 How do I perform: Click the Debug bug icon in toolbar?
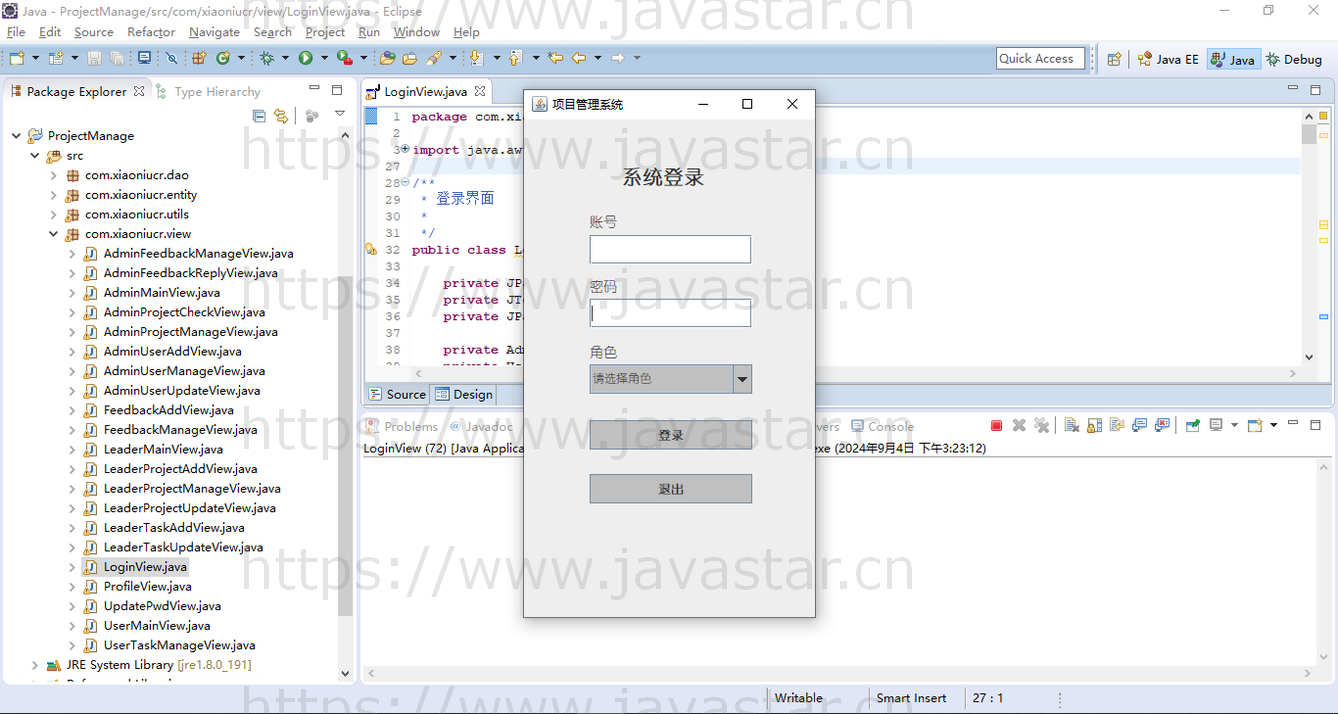[267, 59]
